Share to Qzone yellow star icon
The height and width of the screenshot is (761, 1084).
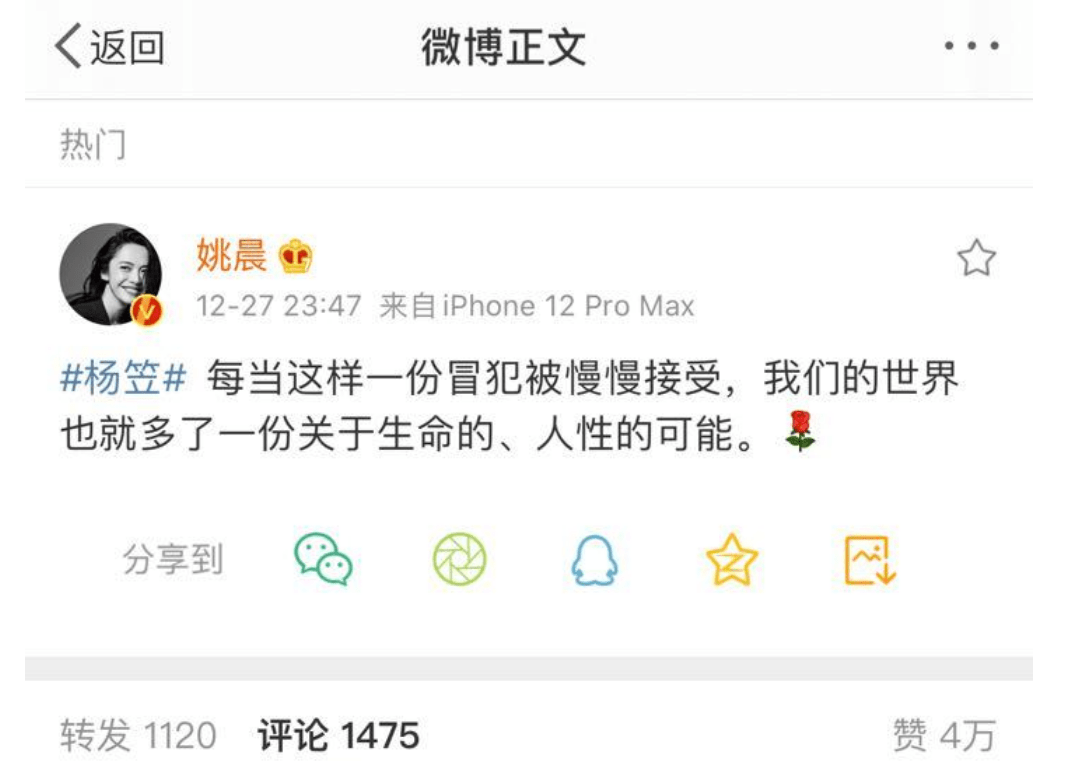[x=731, y=559]
